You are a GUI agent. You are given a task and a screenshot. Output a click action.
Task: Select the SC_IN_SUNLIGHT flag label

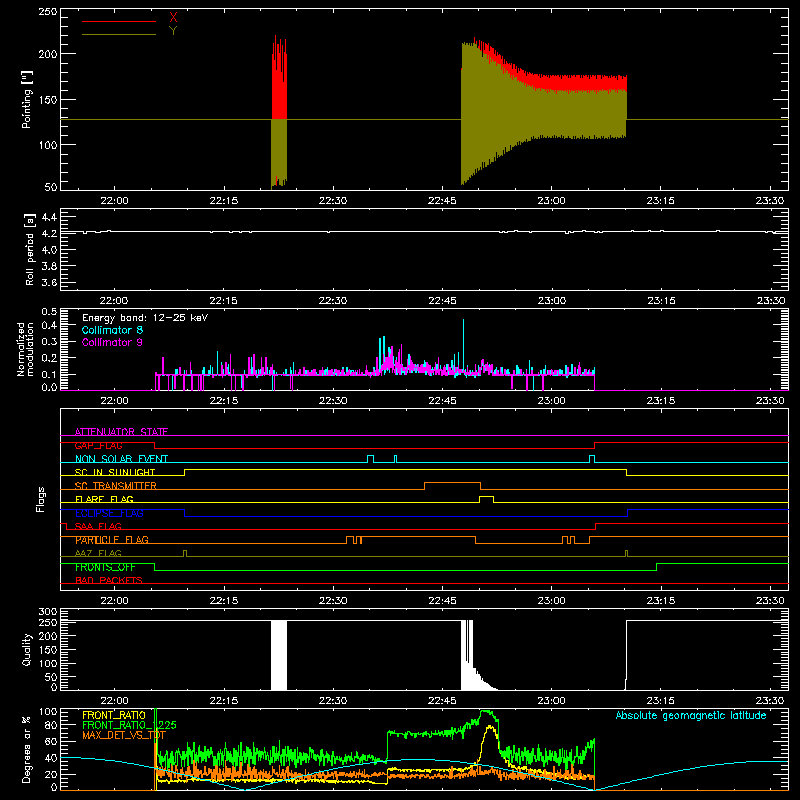click(115, 472)
